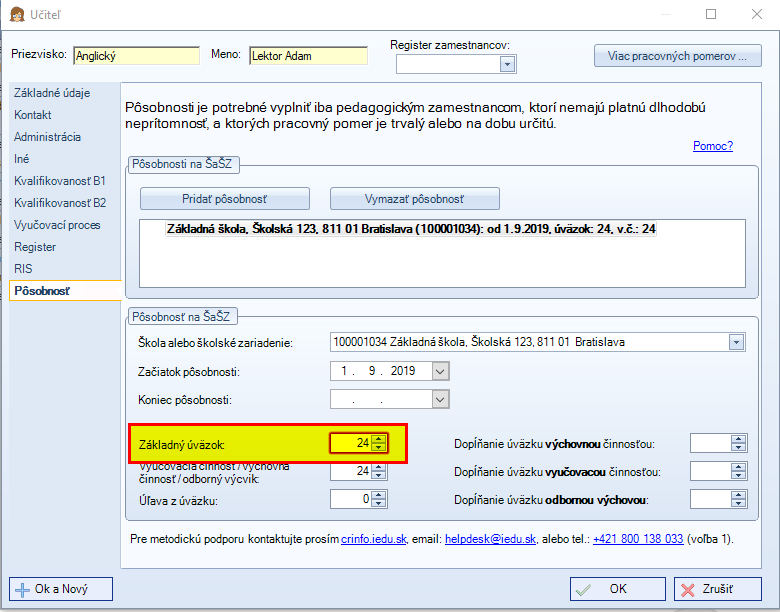Decrease Základný úväzok value with down arrow

[x=379, y=447]
